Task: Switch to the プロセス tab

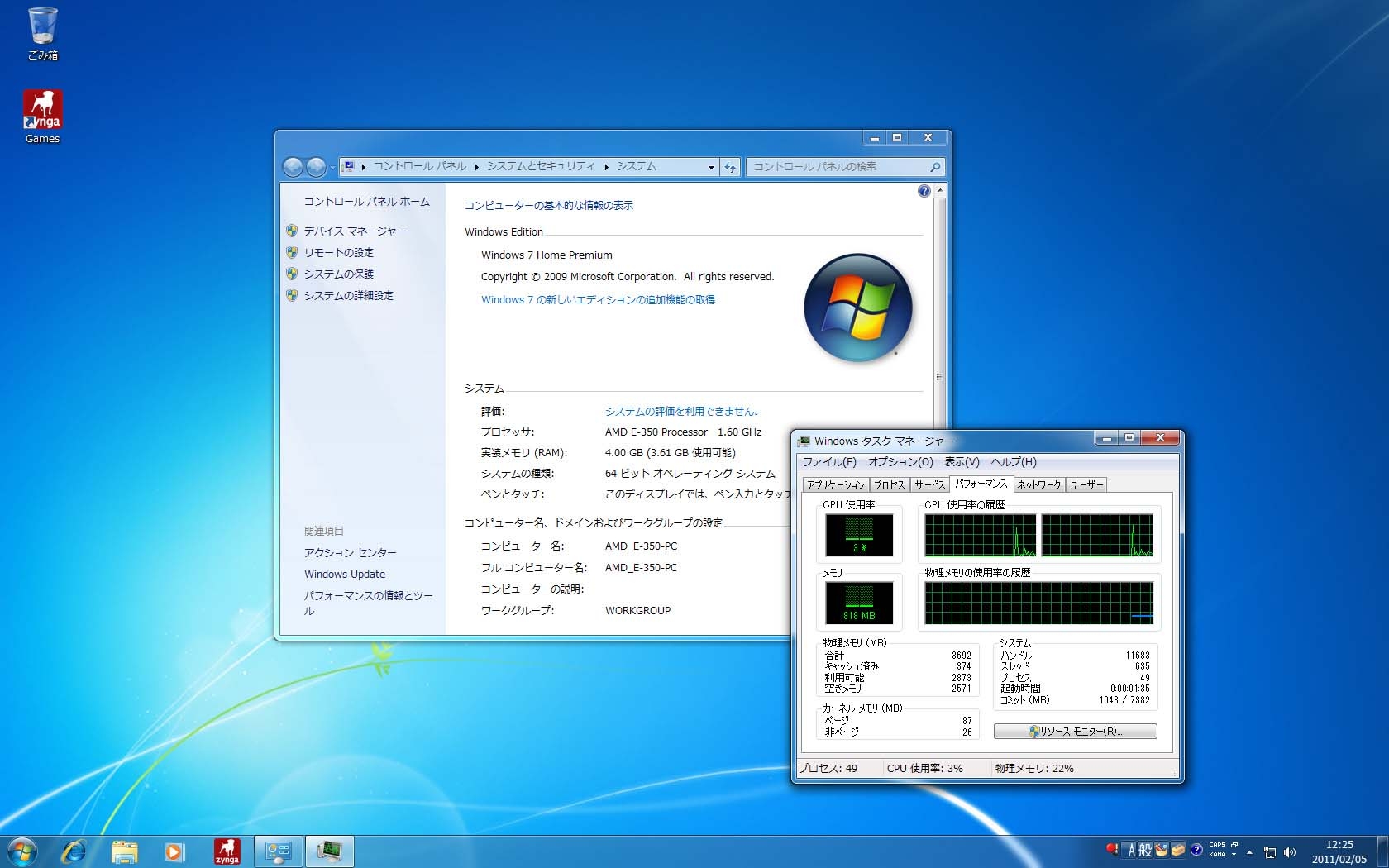Action: [889, 485]
